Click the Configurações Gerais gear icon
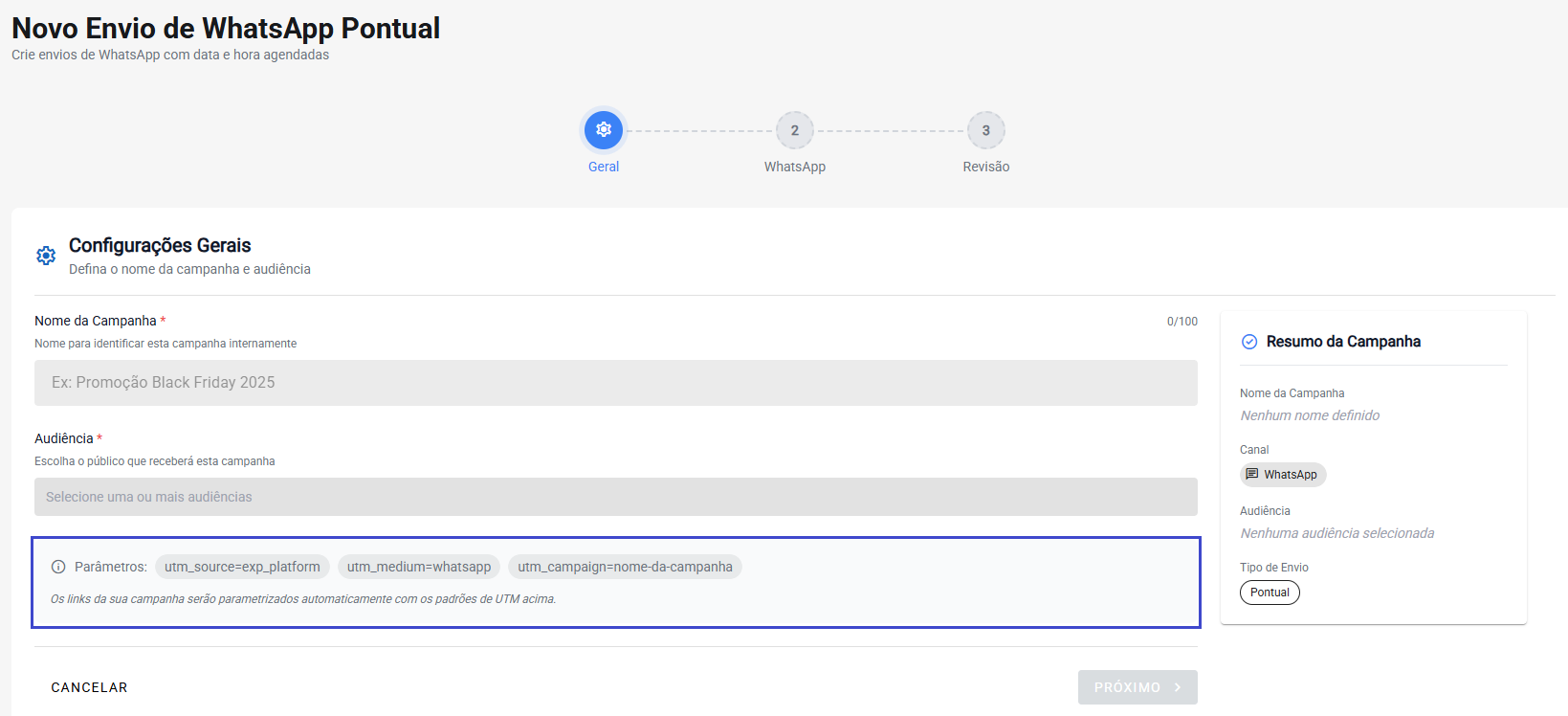Viewport: 1568px width, 716px height. tap(46, 256)
